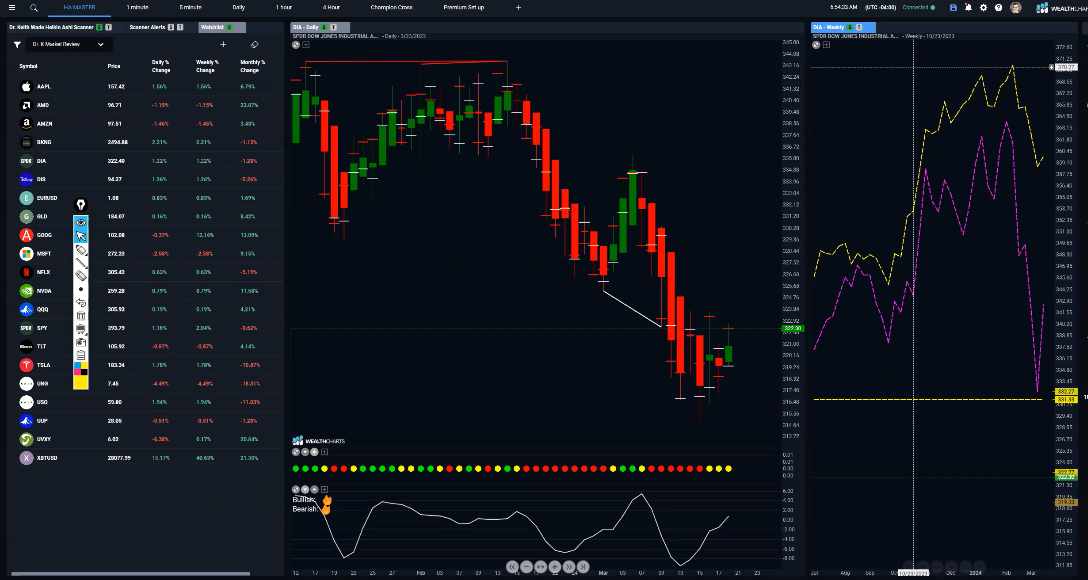Viewport: 1088px width, 580px height.
Task: Toggle T badge on DIA - Daily tab
Action: tap(333, 27)
